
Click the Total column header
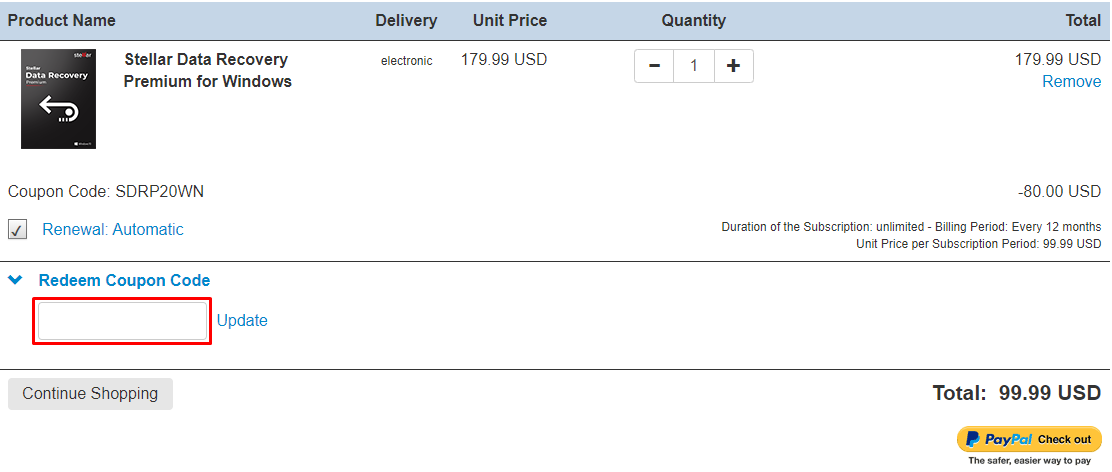1083,21
